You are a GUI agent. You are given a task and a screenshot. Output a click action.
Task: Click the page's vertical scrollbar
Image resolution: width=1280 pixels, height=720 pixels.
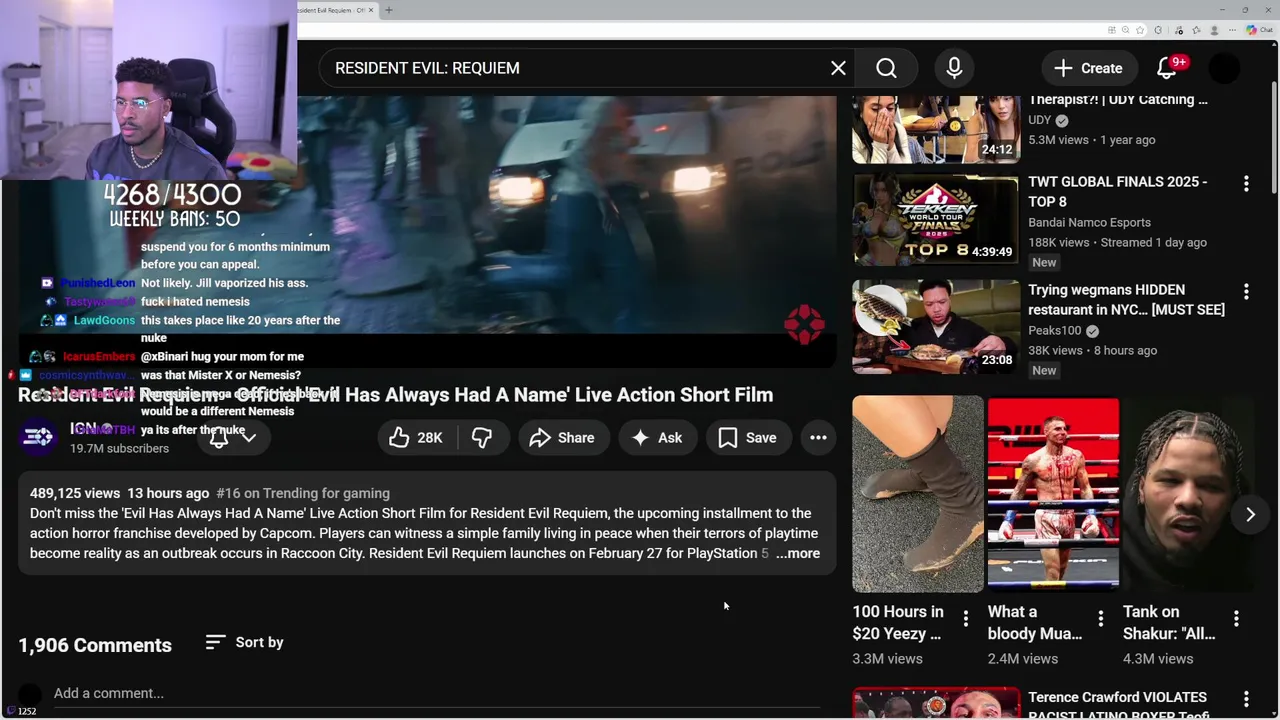pyautogui.click(x=1273, y=140)
